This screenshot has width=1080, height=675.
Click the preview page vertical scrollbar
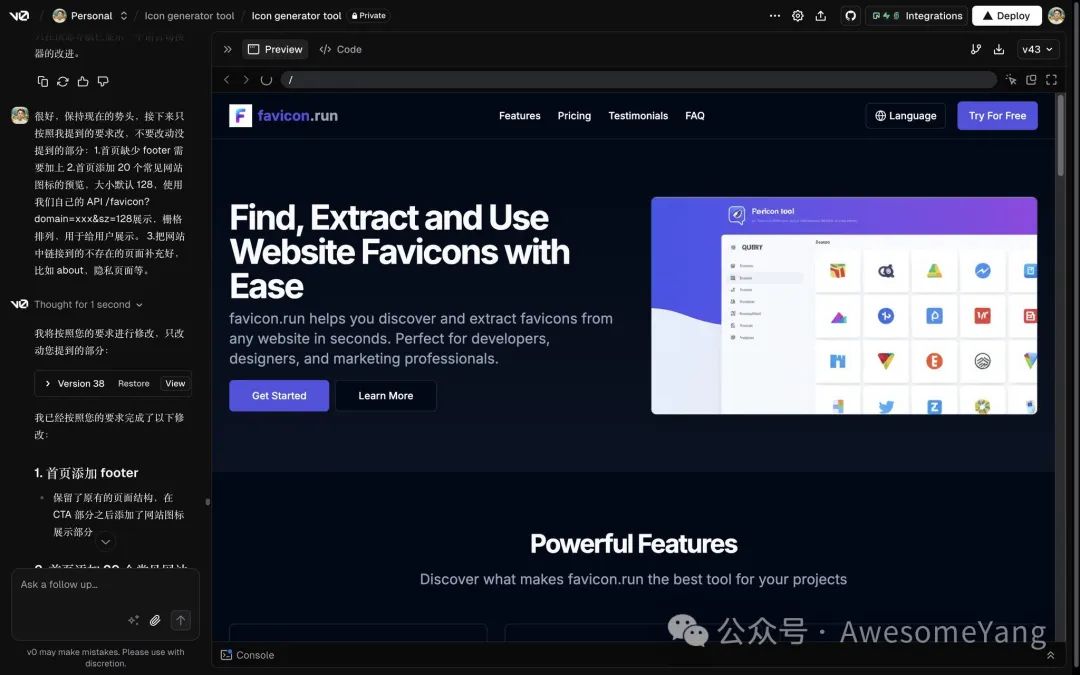click(1061, 135)
